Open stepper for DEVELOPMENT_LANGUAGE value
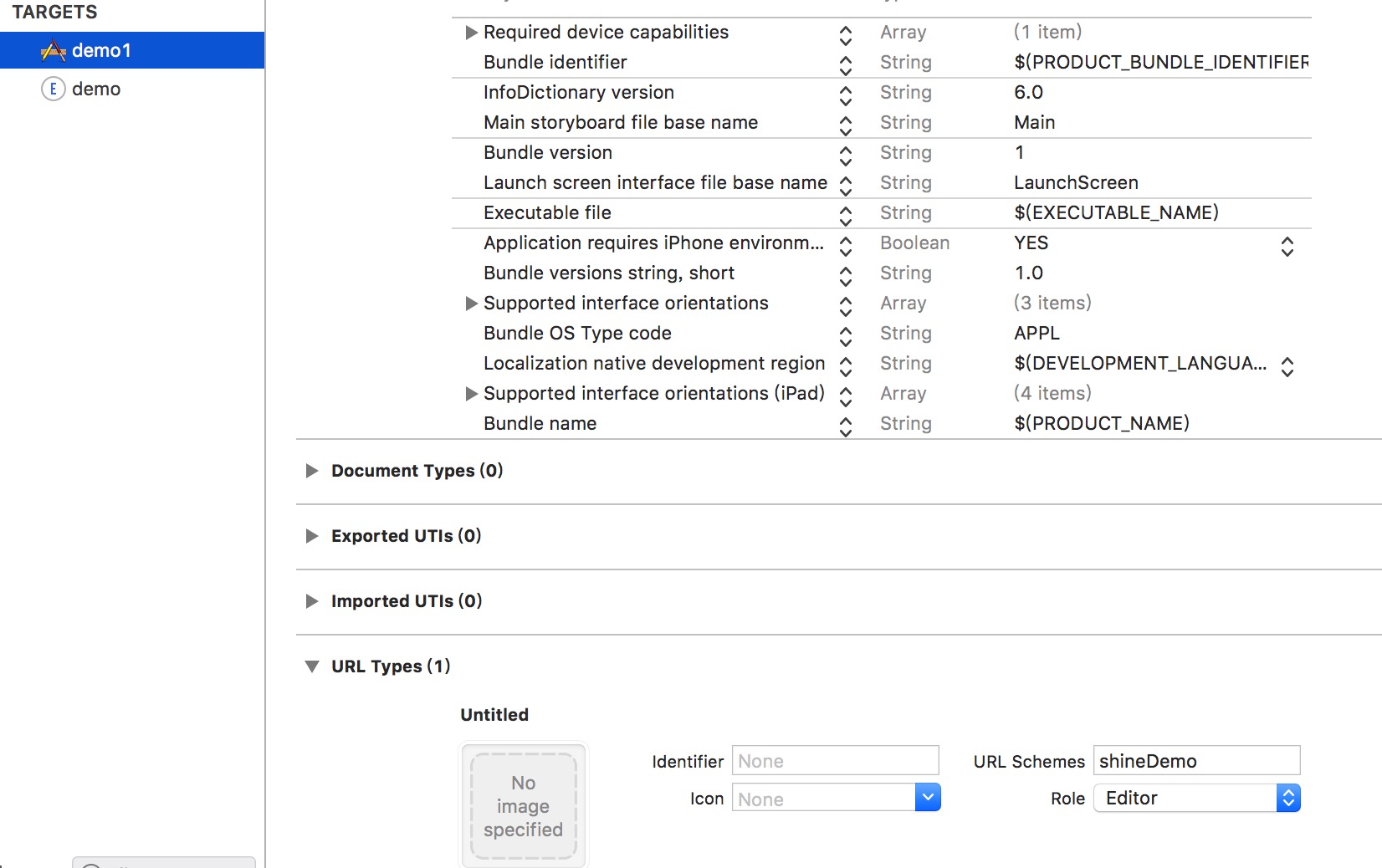Image resolution: width=1382 pixels, height=868 pixels. pyautogui.click(x=1287, y=365)
